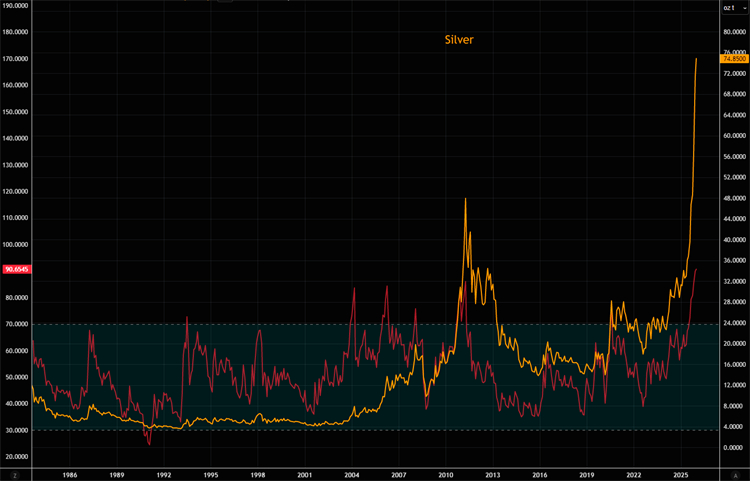Click the 24.0000 mark on right scale
This screenshot has height=481, width=750.
tap(733, 323)
